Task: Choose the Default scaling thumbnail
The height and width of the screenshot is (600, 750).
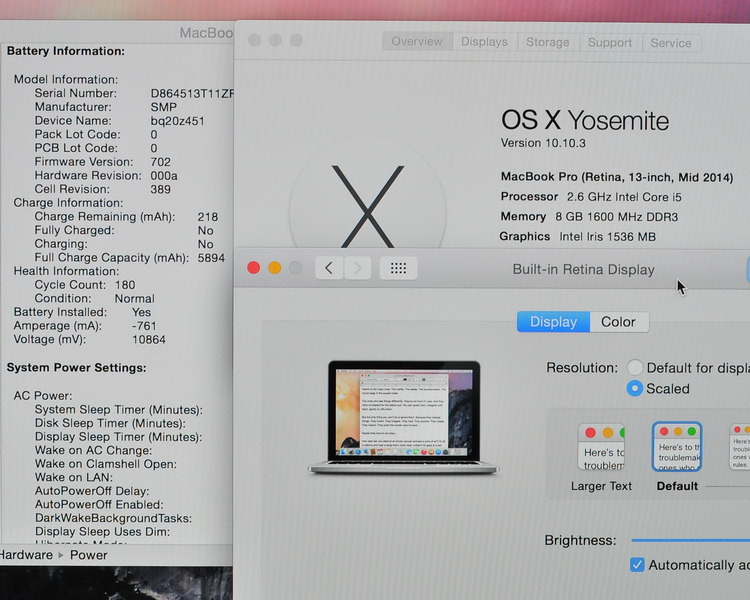Action: point(677,446)
